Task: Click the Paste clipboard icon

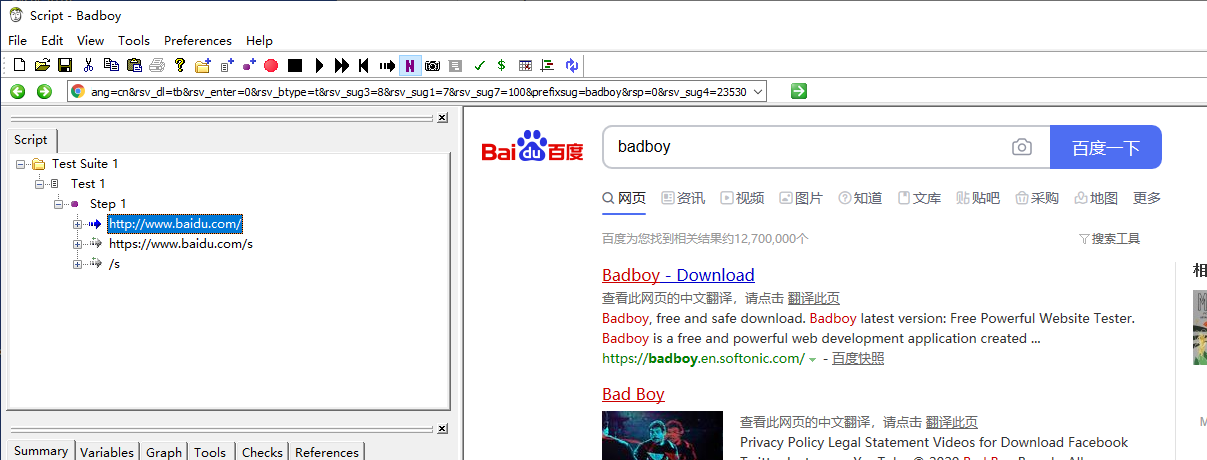Action: coord(134,65)
